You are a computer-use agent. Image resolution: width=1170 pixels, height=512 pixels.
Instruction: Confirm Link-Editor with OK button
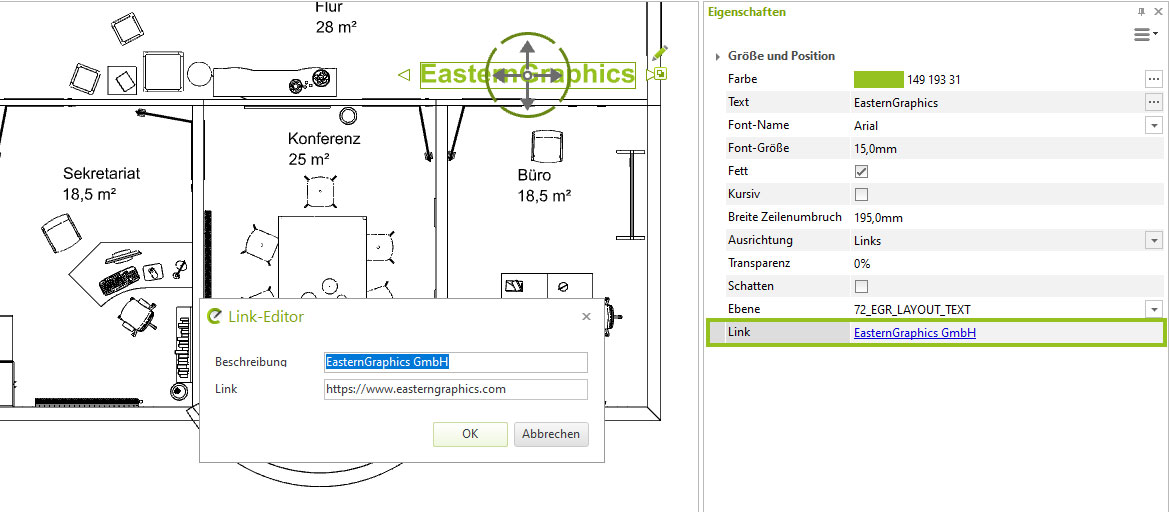[x=470, y=434]
